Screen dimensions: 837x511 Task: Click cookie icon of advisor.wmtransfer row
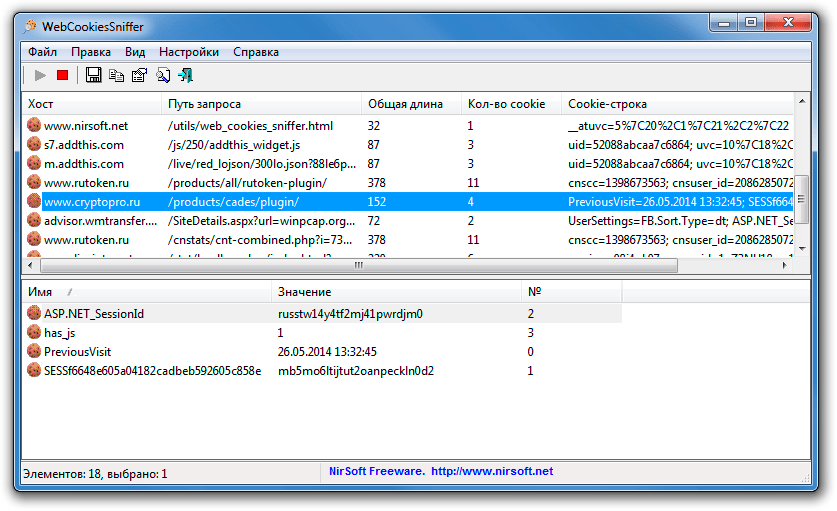pyautogui.click(x=34, y=221)
